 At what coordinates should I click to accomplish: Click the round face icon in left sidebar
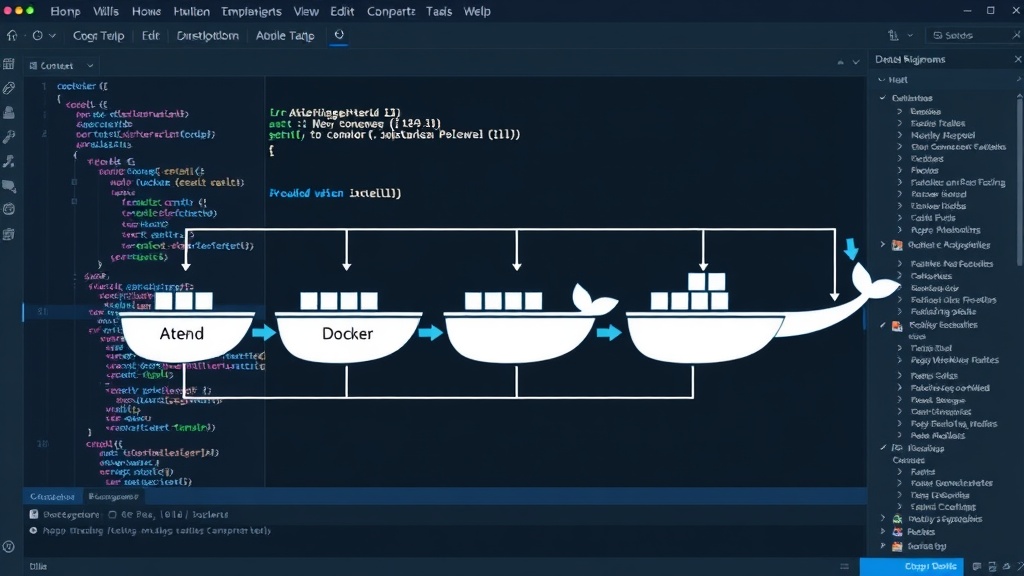pyautogui.click(x=8, y=210)
